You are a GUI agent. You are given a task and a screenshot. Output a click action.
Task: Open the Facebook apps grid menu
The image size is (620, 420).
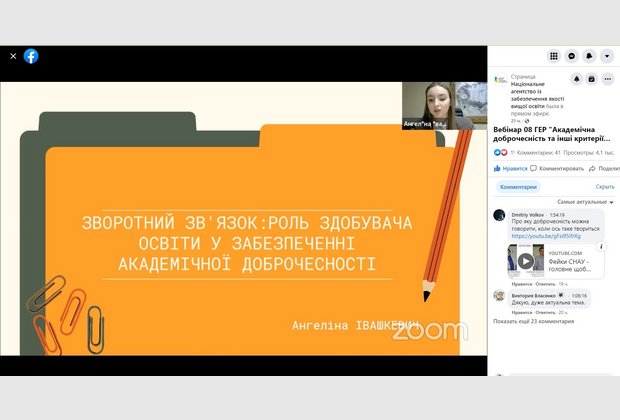point(554,56)
